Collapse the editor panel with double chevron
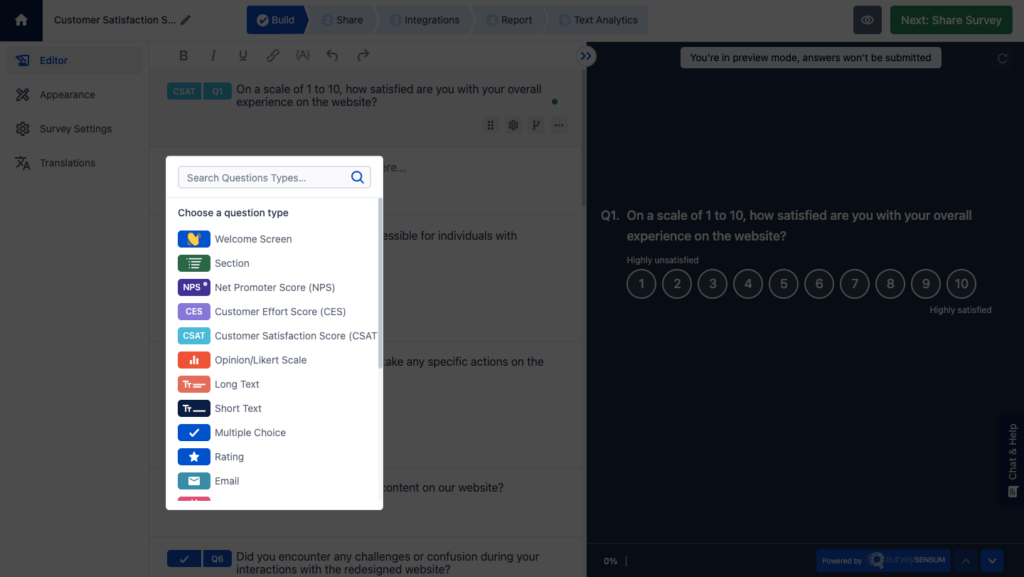 click(585, 56)
